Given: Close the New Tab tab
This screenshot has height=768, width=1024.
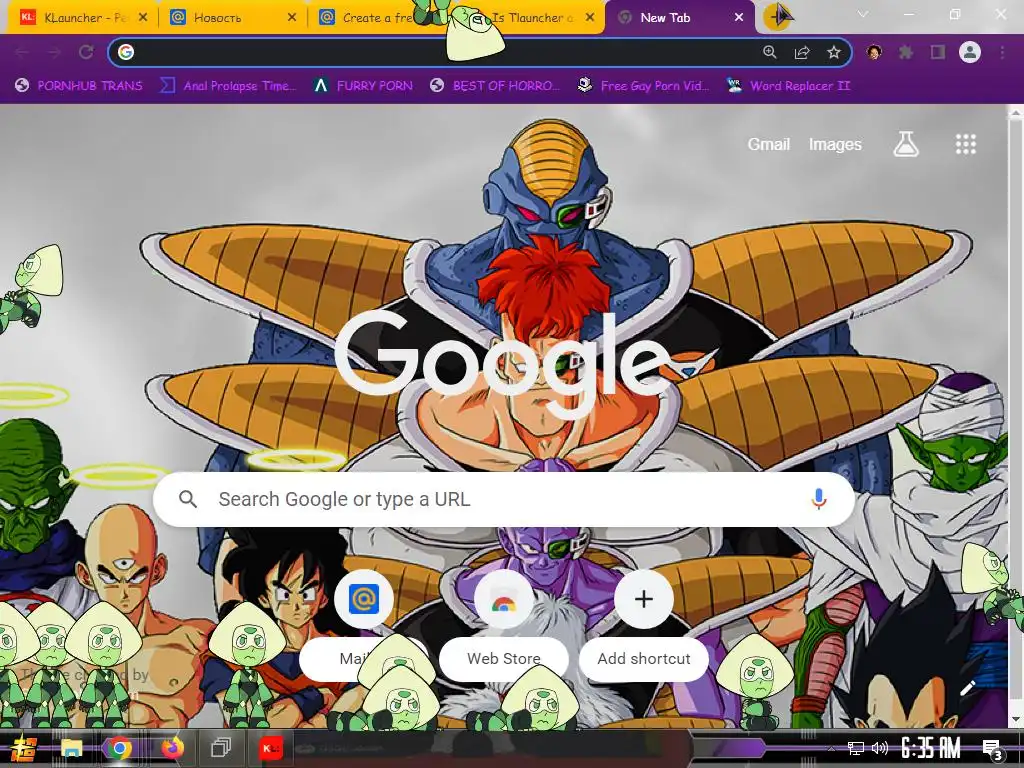Looking at the screenshot, I should (739, 18).
